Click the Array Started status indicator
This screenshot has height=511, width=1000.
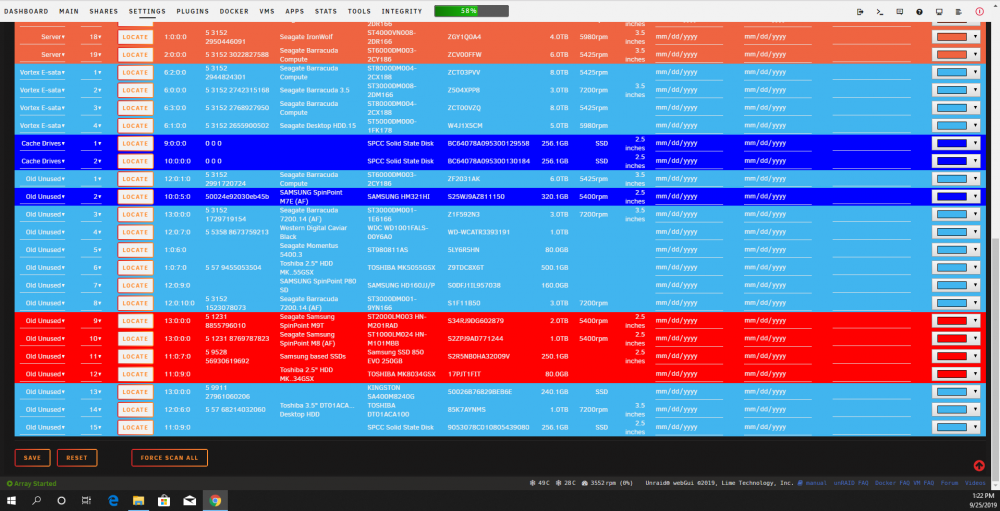[31, 484]
